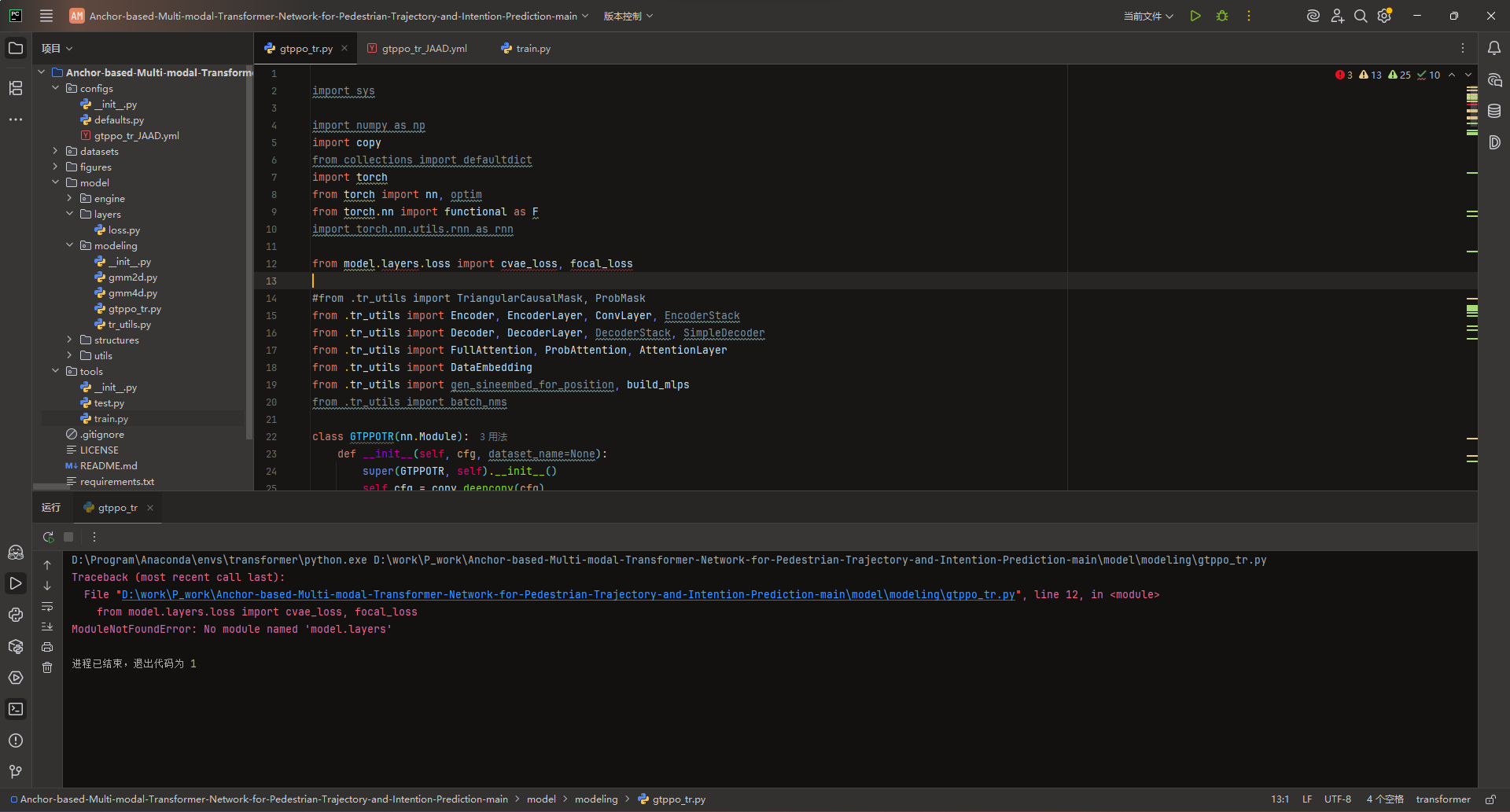
Task: Change LF line separator in status bar
Action: coord(1307,799)
